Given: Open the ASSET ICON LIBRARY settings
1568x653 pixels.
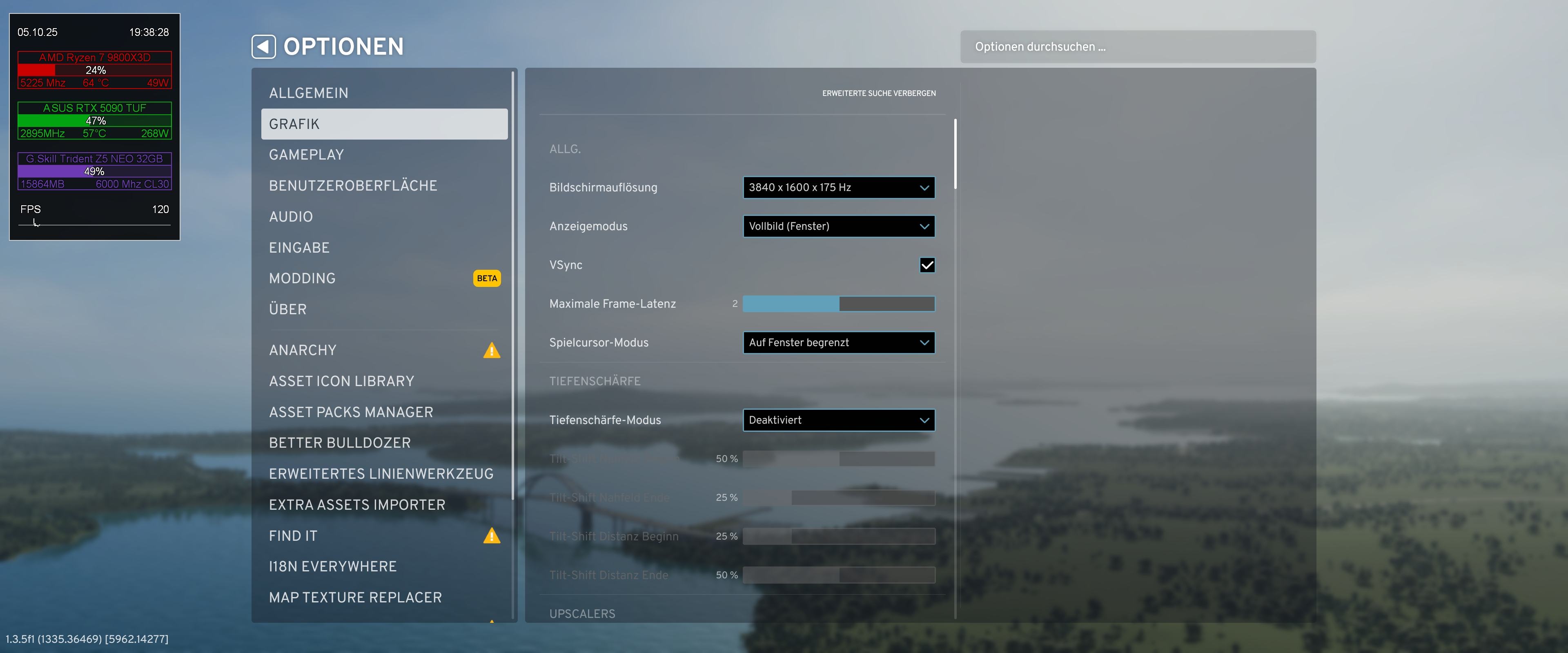Looking at the screenshot, I should (x=341, y=381).
